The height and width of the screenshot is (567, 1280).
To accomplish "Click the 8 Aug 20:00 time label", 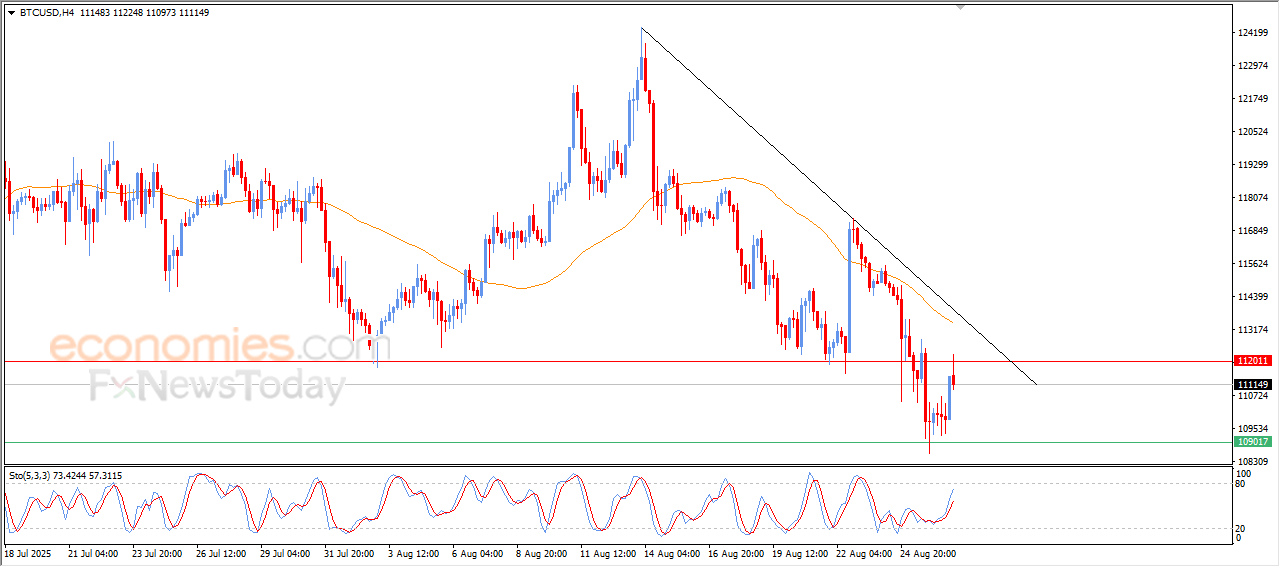I will (x=541, y=553).
